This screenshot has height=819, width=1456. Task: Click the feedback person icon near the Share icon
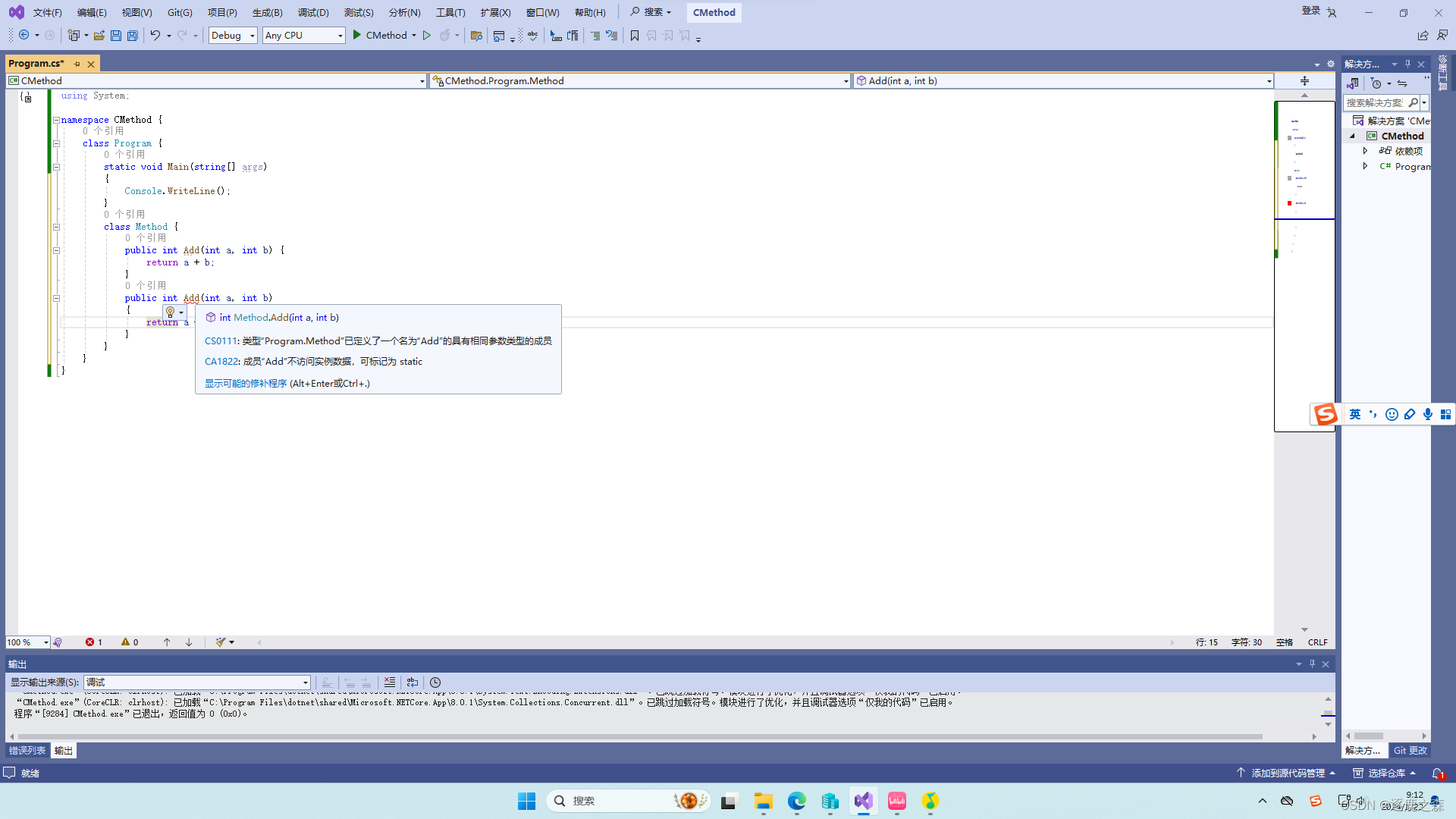tap(1442, 36)
